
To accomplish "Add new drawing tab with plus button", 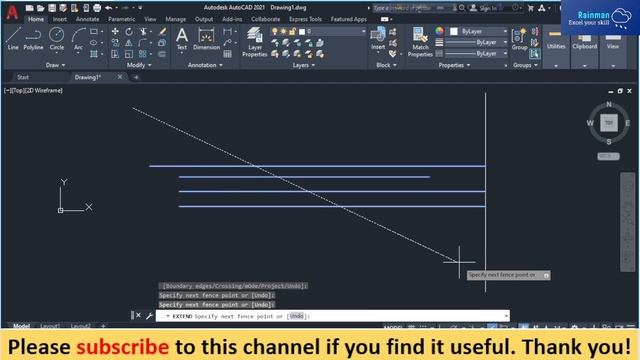I will click(x=136, y=77).
